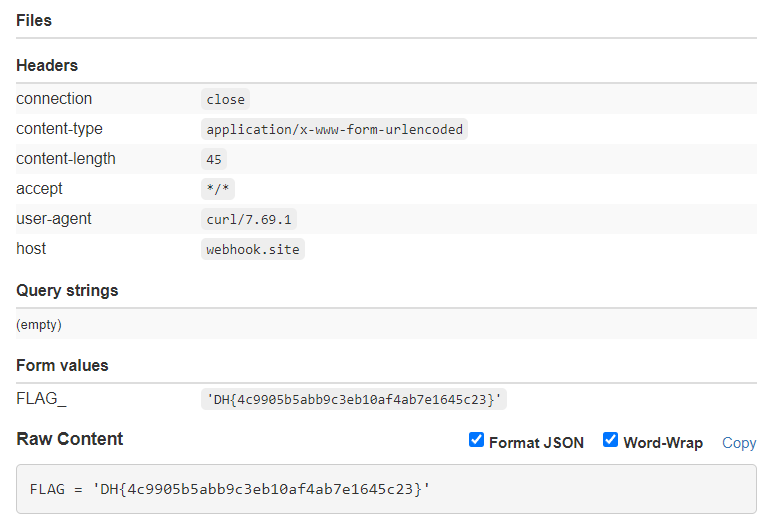Click the accept header value */*

(217, 189)
